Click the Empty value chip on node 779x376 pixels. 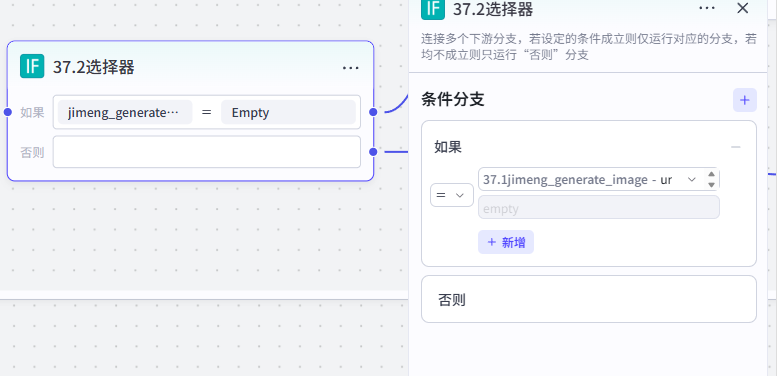pos(288,112)
